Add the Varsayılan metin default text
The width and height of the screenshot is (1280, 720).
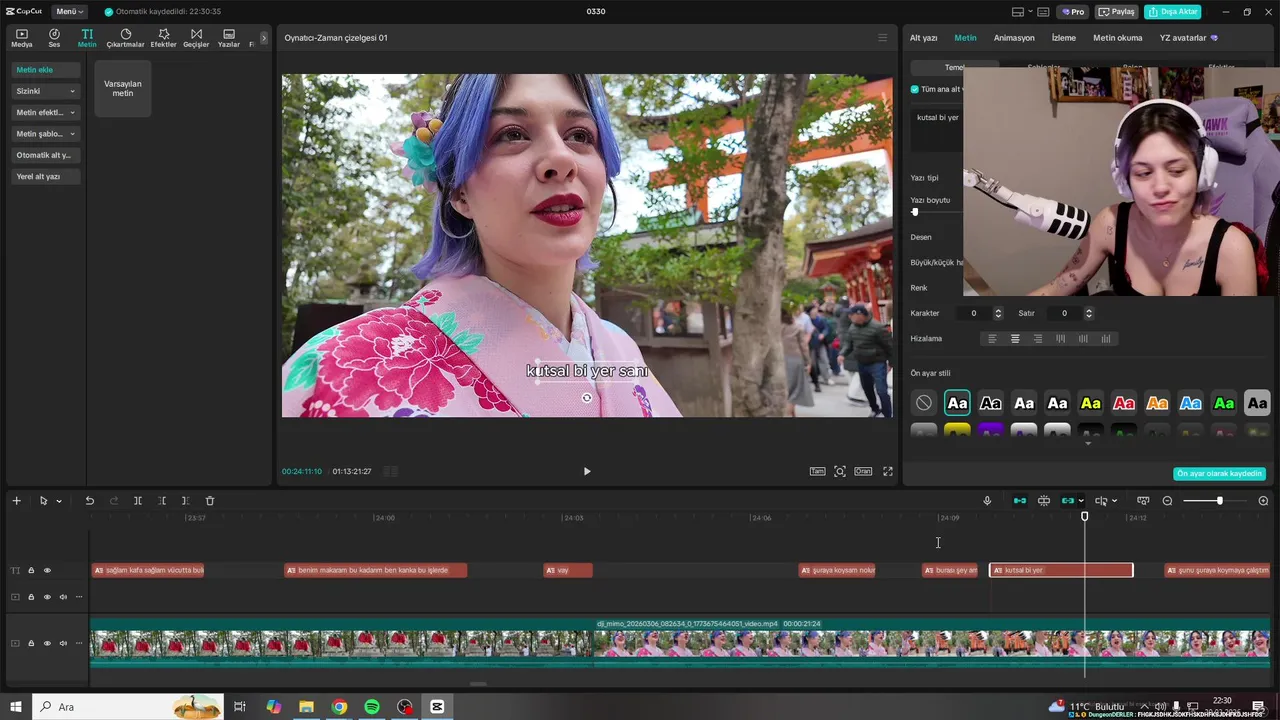[x=123, y=89]
